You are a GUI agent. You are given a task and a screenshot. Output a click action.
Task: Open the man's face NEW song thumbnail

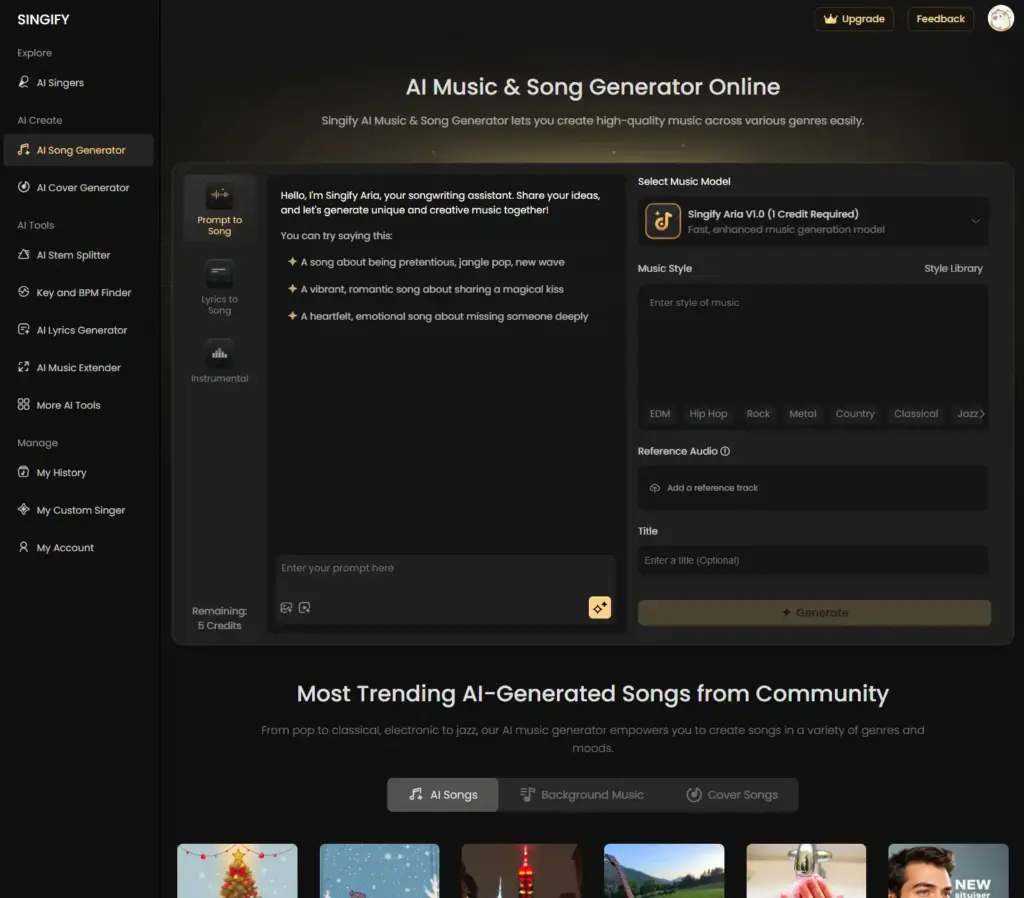(x=948, y=871)
